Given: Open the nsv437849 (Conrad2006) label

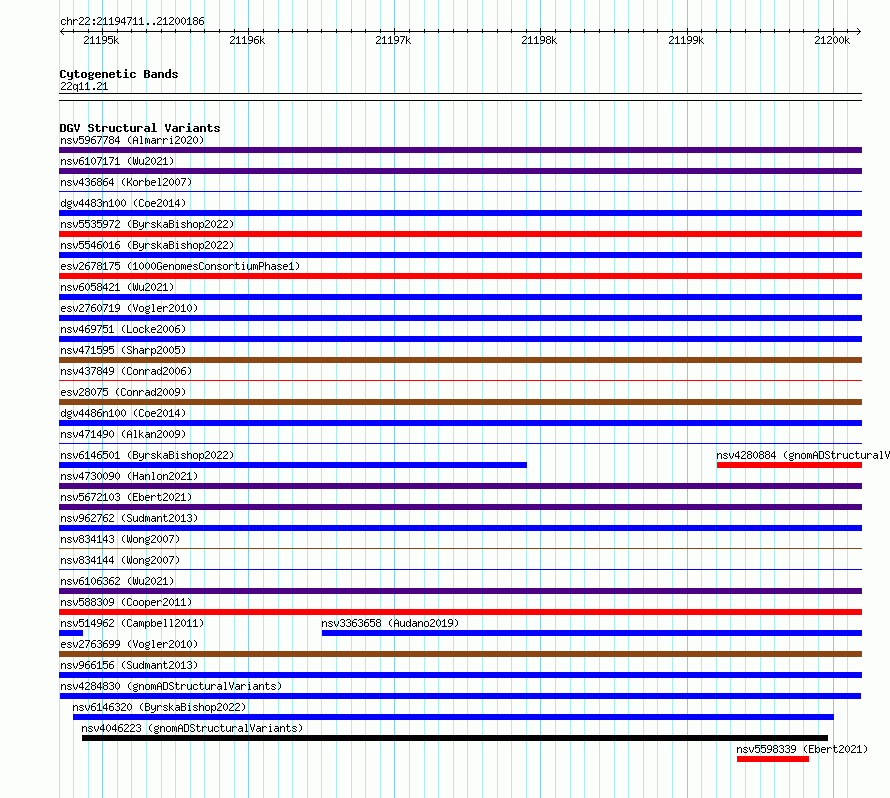Looking at the screenshot, I should coord(126,371).
